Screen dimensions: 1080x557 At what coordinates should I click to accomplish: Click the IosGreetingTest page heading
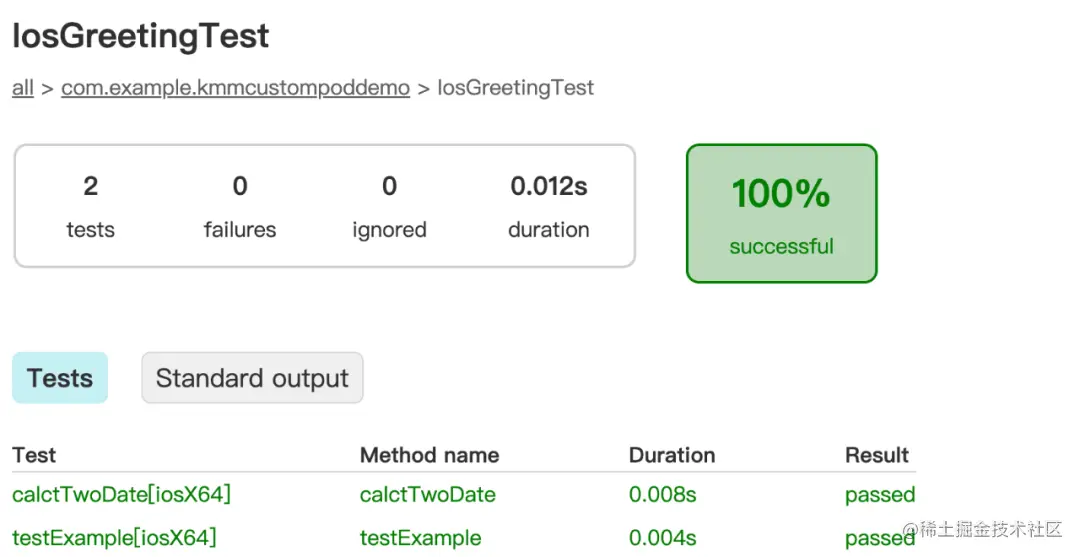point(141,37)
